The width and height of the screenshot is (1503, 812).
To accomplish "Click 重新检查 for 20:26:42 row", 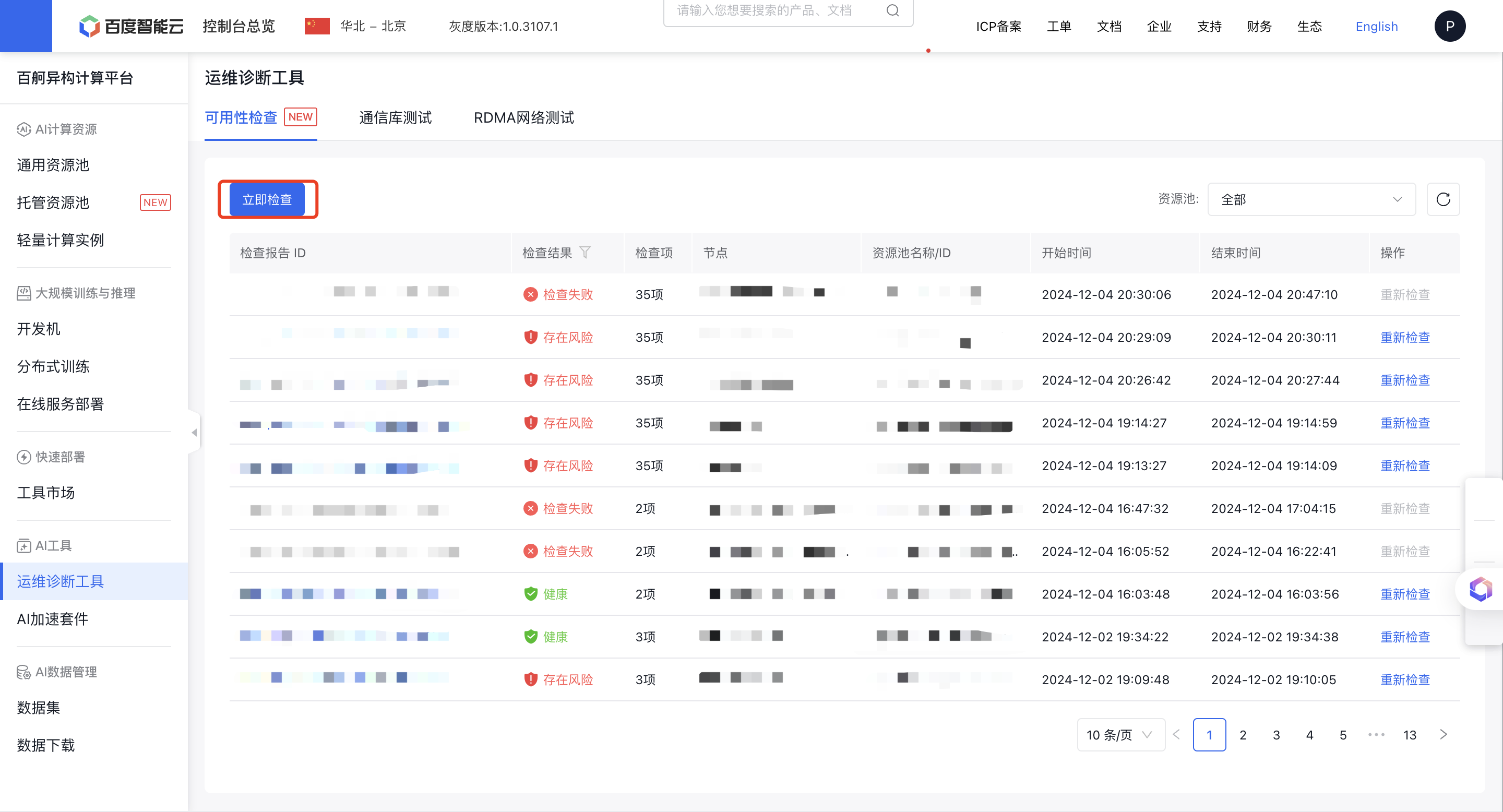I will tap(1405, 380).
